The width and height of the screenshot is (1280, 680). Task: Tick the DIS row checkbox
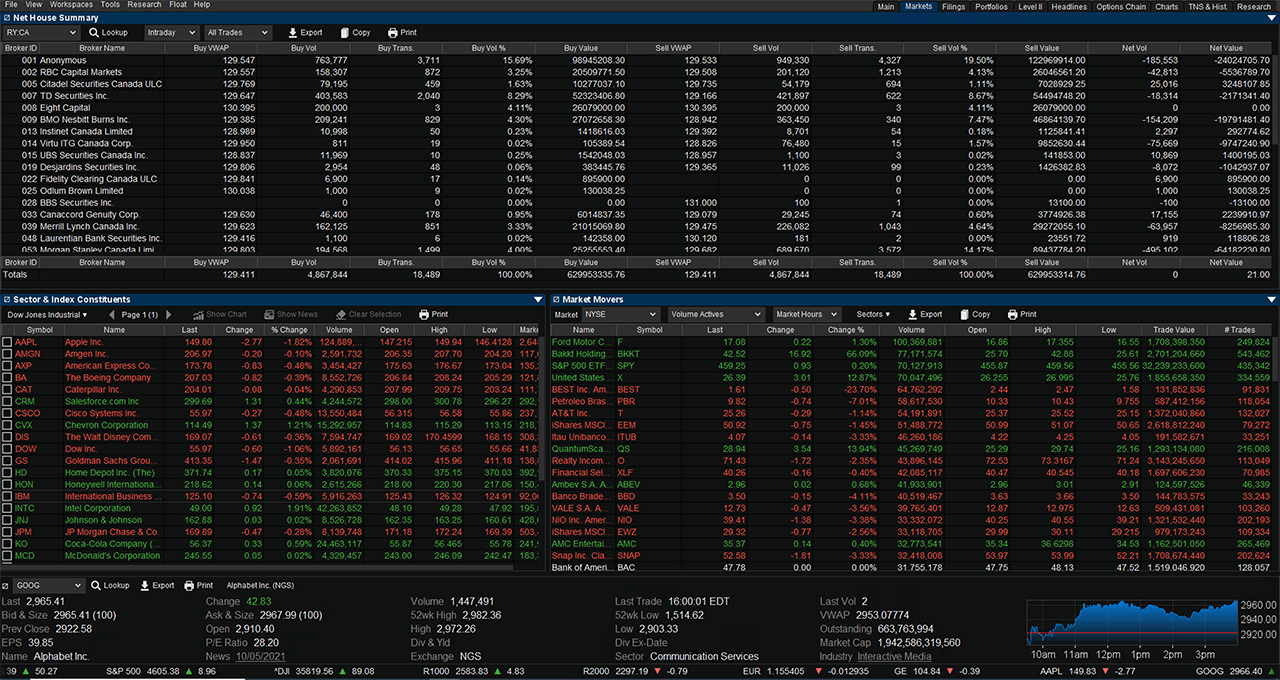[x=7, y=437]
